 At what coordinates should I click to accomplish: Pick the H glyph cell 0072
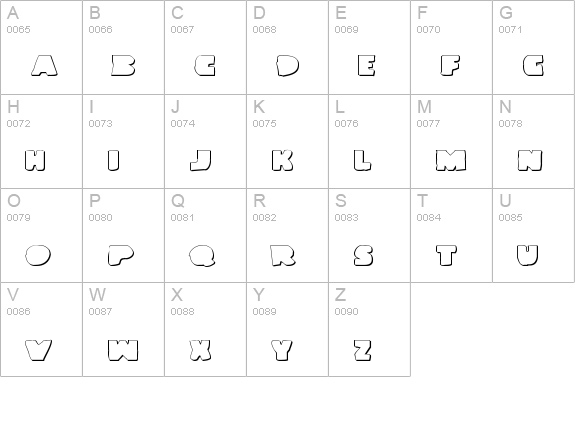click(41, 142)
